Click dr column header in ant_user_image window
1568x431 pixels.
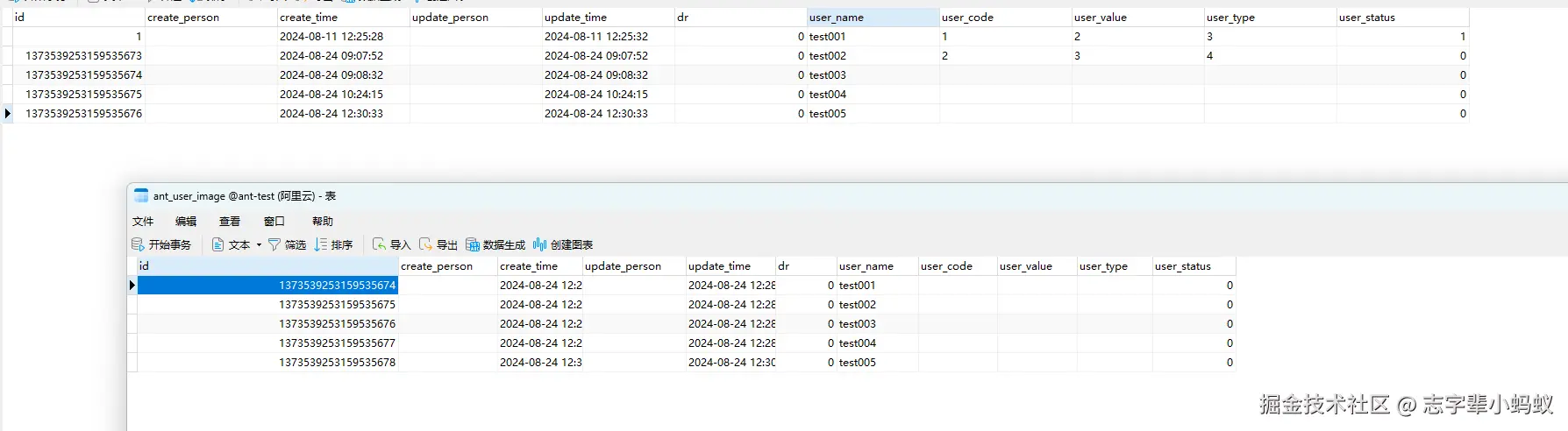coord(806,266)
